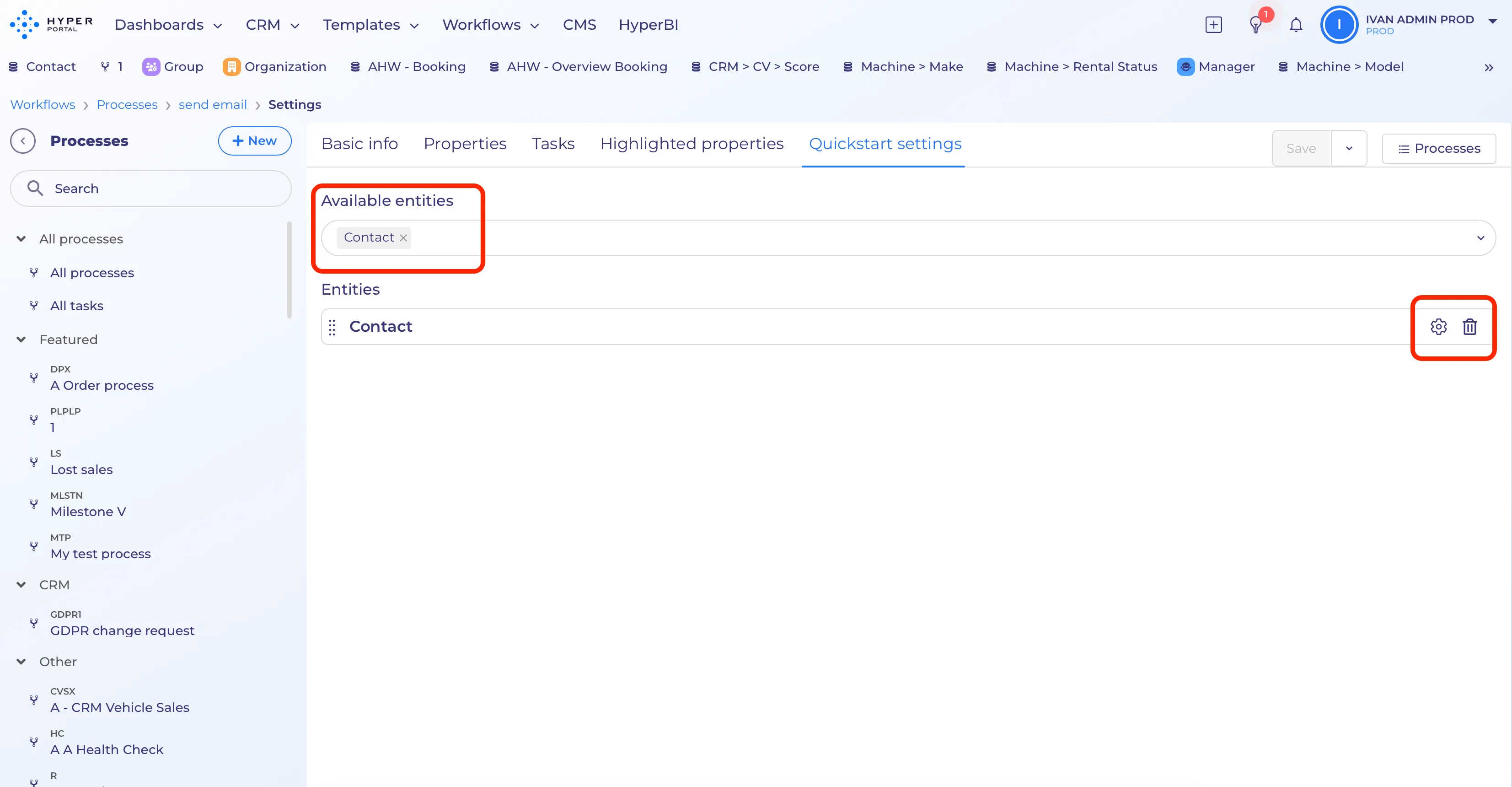Image resolution: width=1512 pixels, height=787 pixels.
Task: Open the lightbulb tips icon
Action: click(x=1255, y=25)
